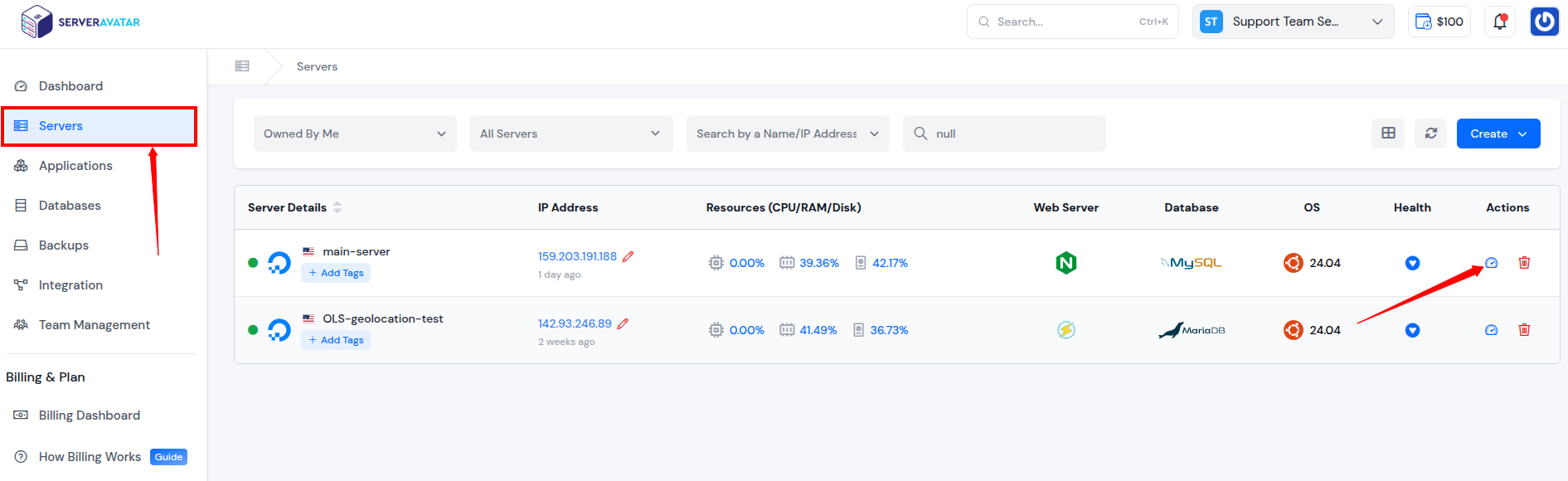Expand the Owned By Me dropdown
1568x481 pixels.
coord(355,134)
